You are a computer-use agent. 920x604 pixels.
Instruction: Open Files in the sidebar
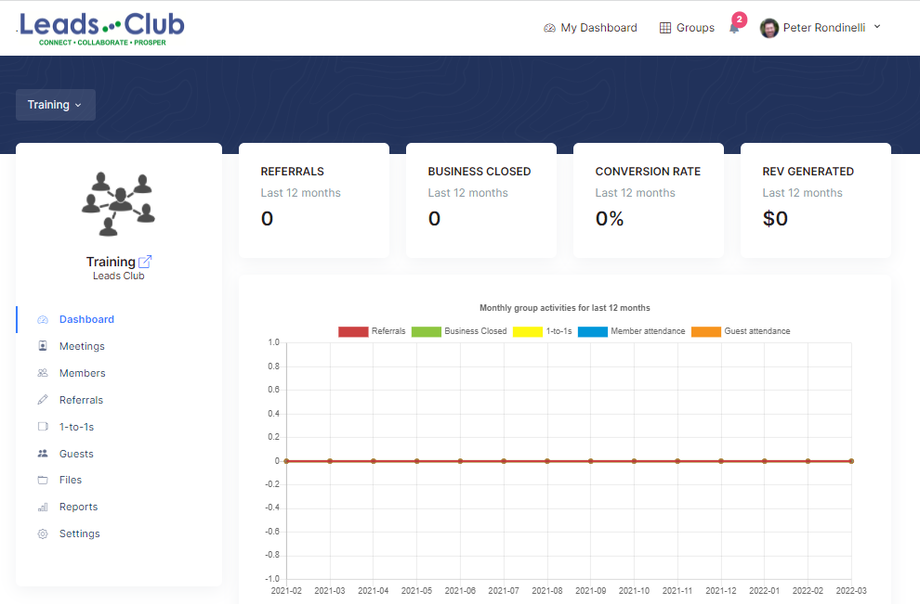point(70,480)
